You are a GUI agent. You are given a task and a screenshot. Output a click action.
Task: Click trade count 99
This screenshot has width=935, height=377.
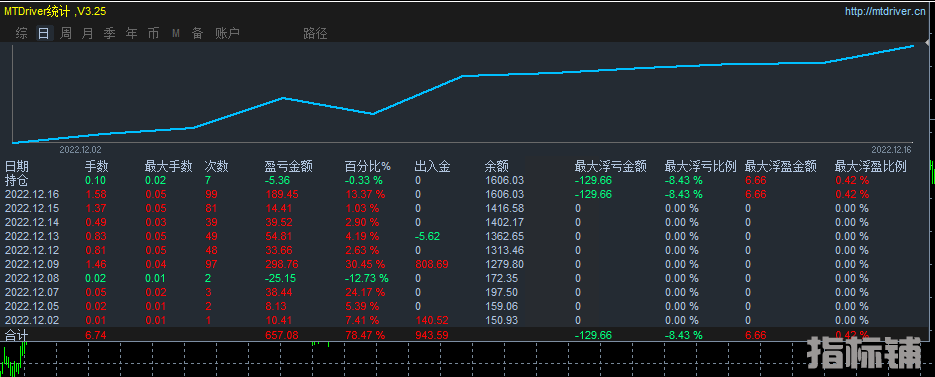[210, 194]
